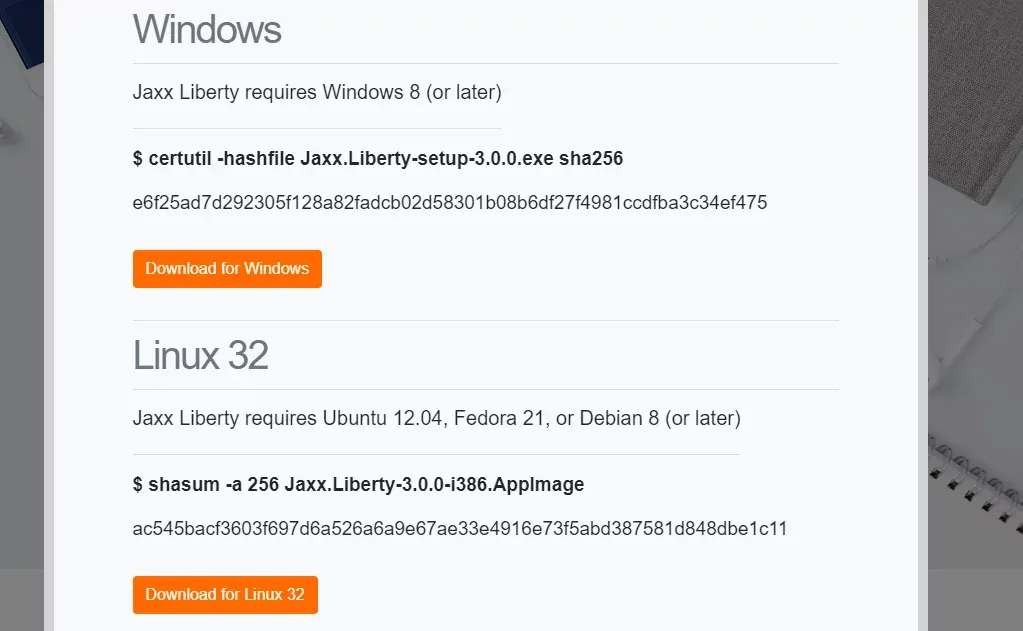Click the Fedora 21 requirement text
The height and width of the screenshot is (631, 1023).
(499, 418)
